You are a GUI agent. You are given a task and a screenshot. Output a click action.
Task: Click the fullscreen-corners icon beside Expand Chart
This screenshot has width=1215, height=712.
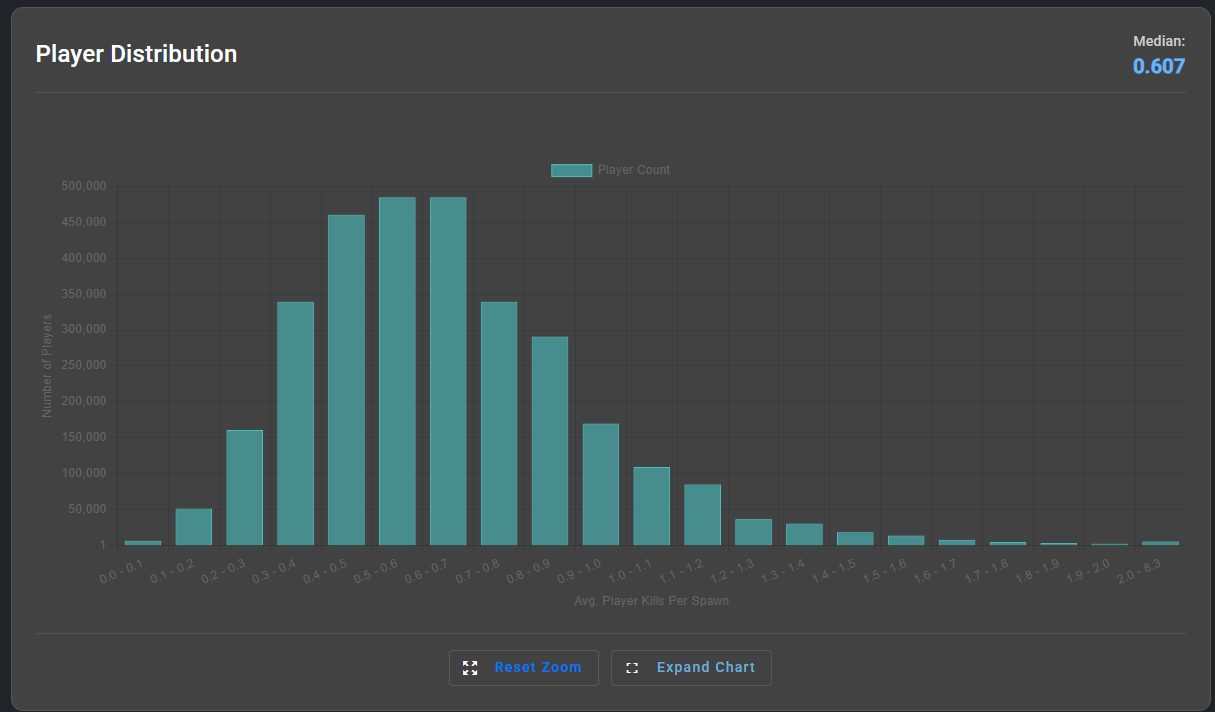[632, 668]
